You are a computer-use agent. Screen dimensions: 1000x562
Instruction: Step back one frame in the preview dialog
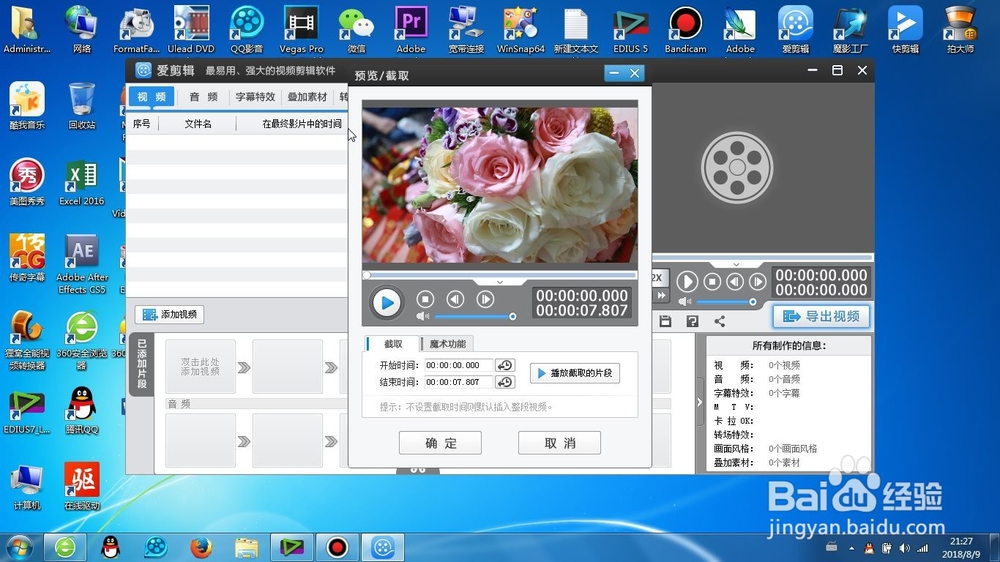455,299
